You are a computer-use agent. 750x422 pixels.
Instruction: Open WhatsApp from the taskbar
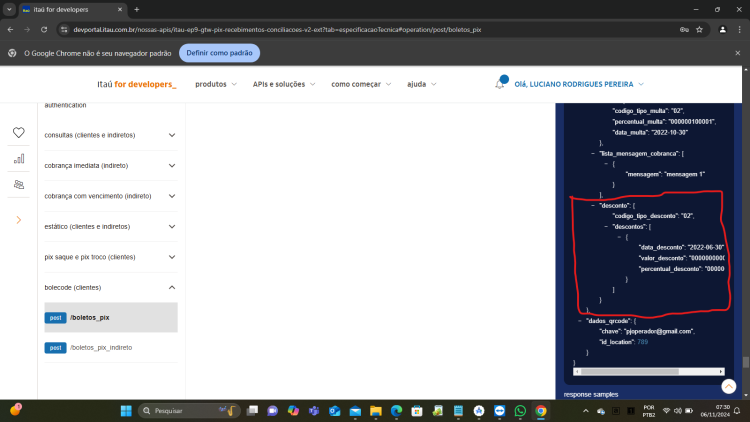tap(520, 411)
